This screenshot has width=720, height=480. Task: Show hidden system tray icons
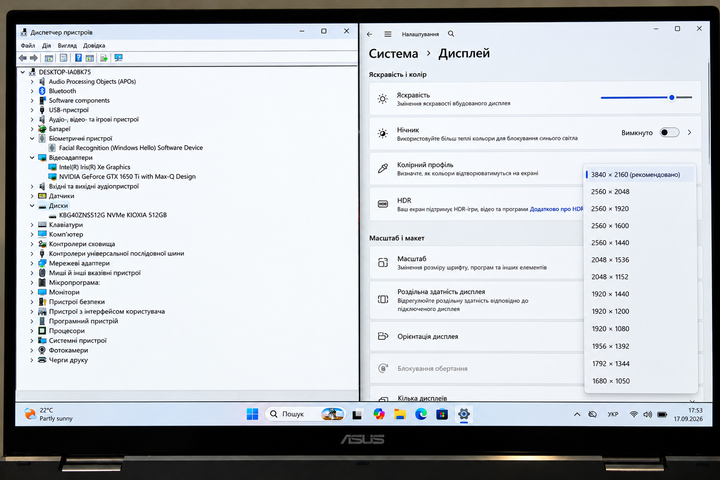tap(577, 414)
